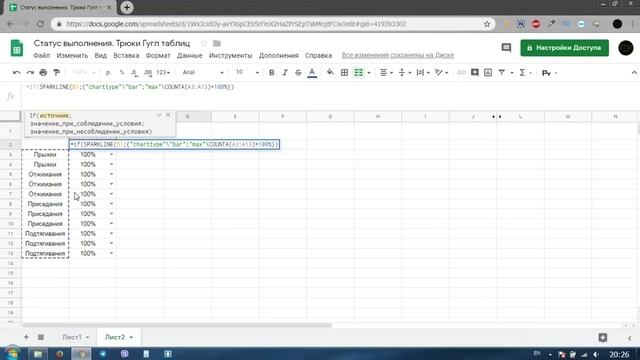Open the Вид menu
The image size is (640, 360).
tap(100, 56)
